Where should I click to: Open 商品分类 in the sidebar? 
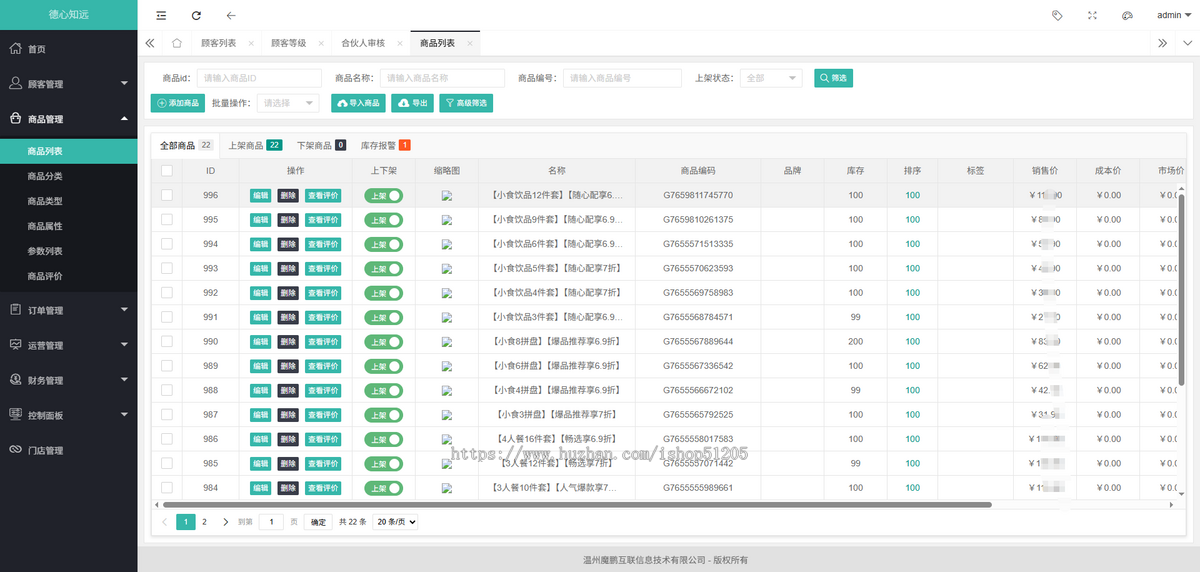45,176
